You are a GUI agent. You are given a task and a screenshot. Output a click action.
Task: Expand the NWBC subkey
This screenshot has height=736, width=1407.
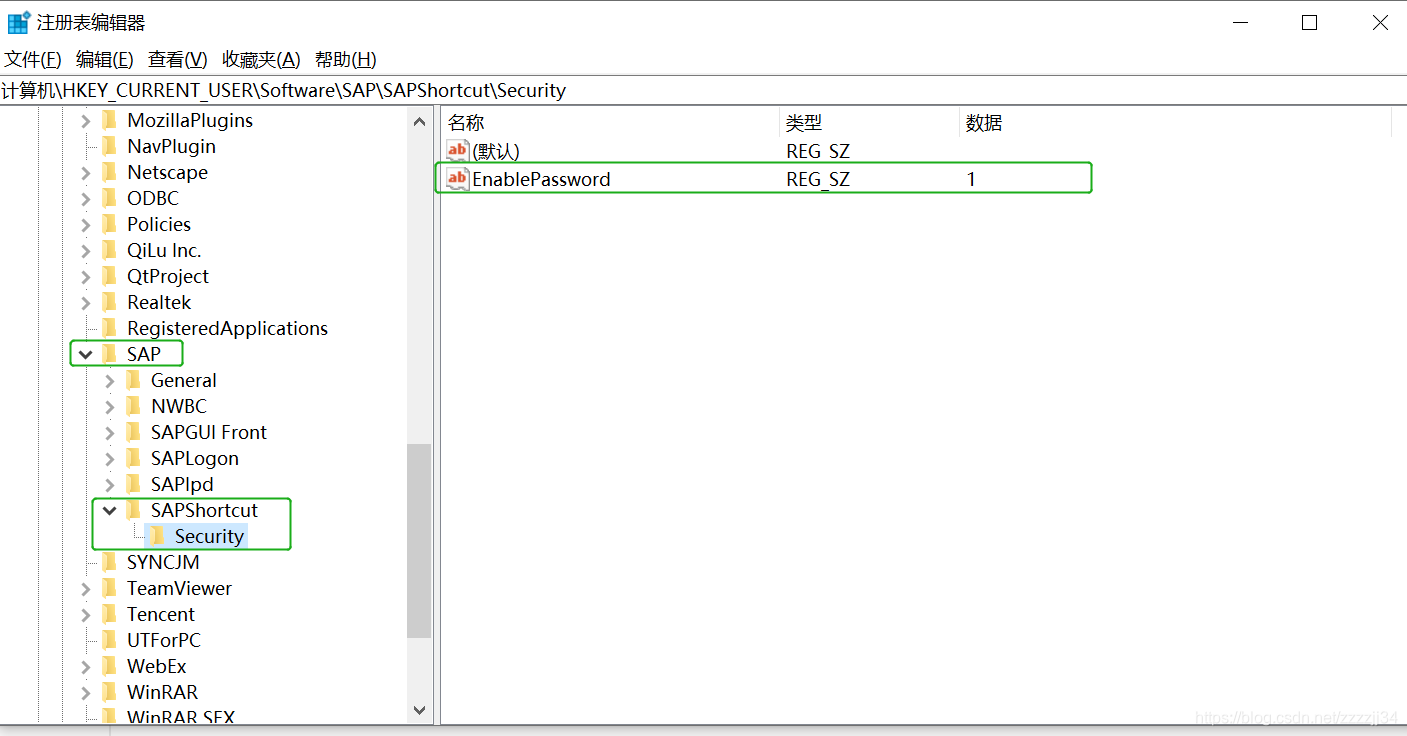click(110, 407)
